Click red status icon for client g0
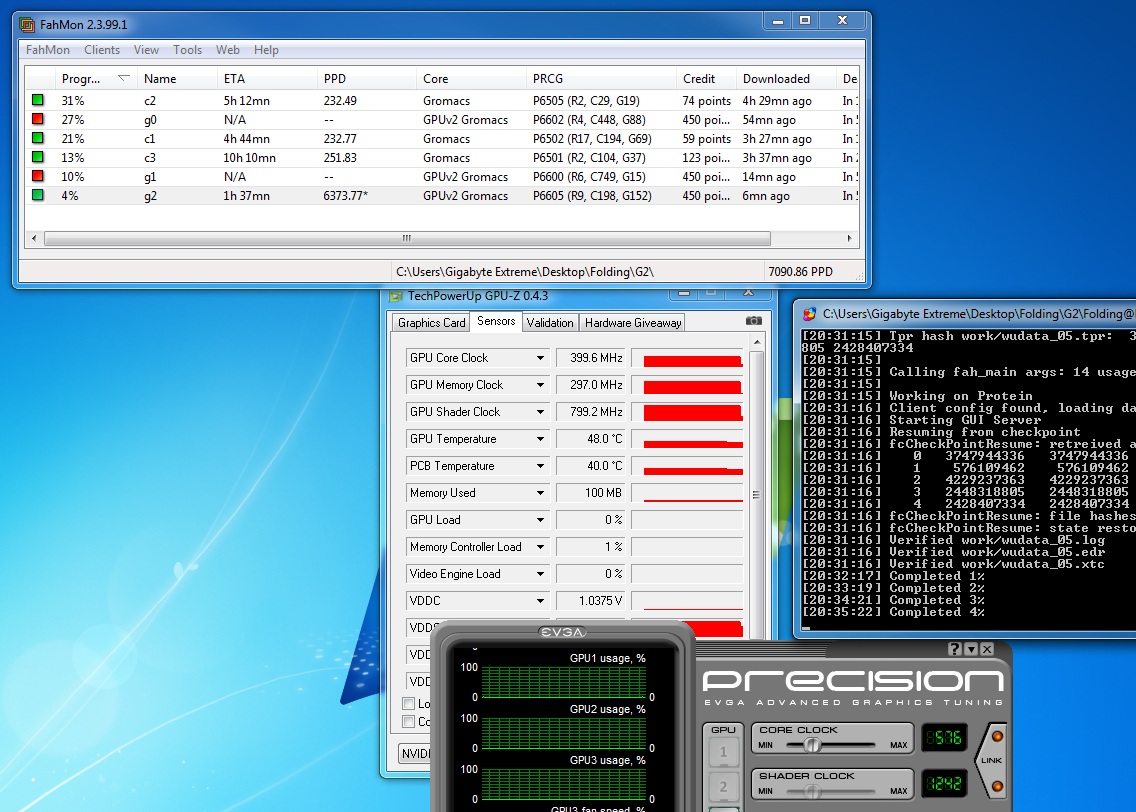Screen dimensions: 1136x812 [x=38, y=119]
